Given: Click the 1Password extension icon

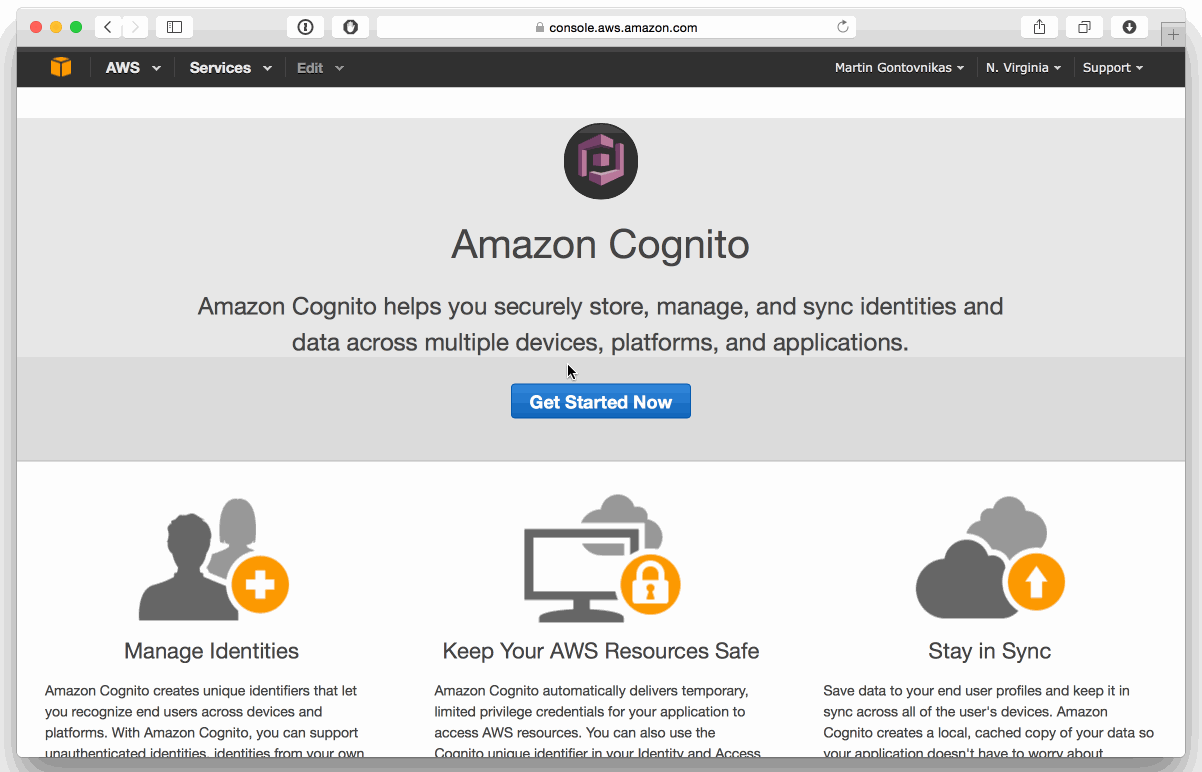Looking at the screenshot, I should 306,27.
